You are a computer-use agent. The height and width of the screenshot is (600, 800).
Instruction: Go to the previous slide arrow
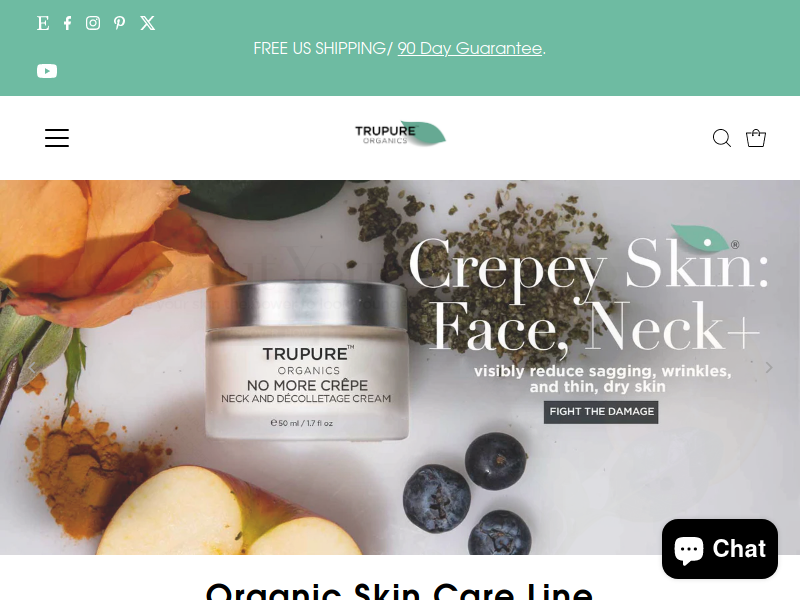pos(32,367)
